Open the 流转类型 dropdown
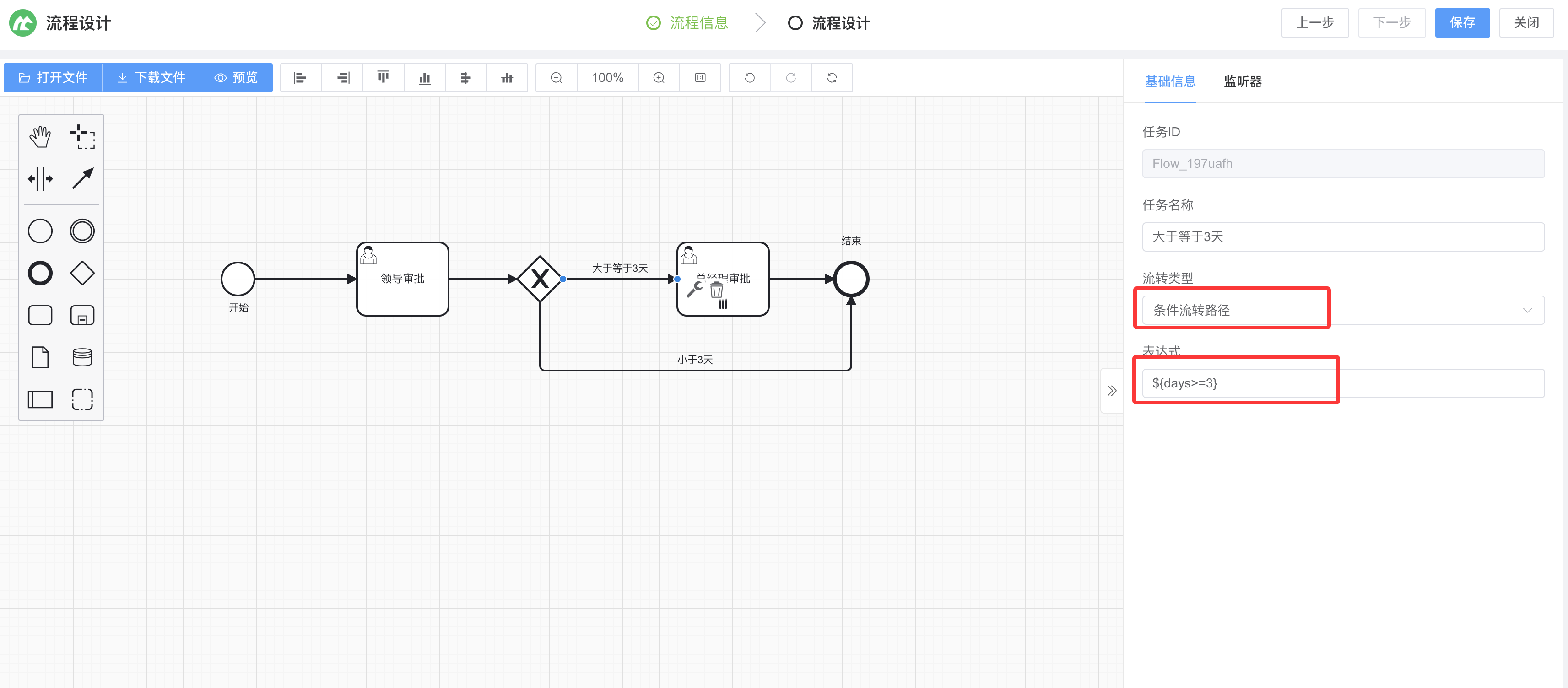 point(1343,310)
